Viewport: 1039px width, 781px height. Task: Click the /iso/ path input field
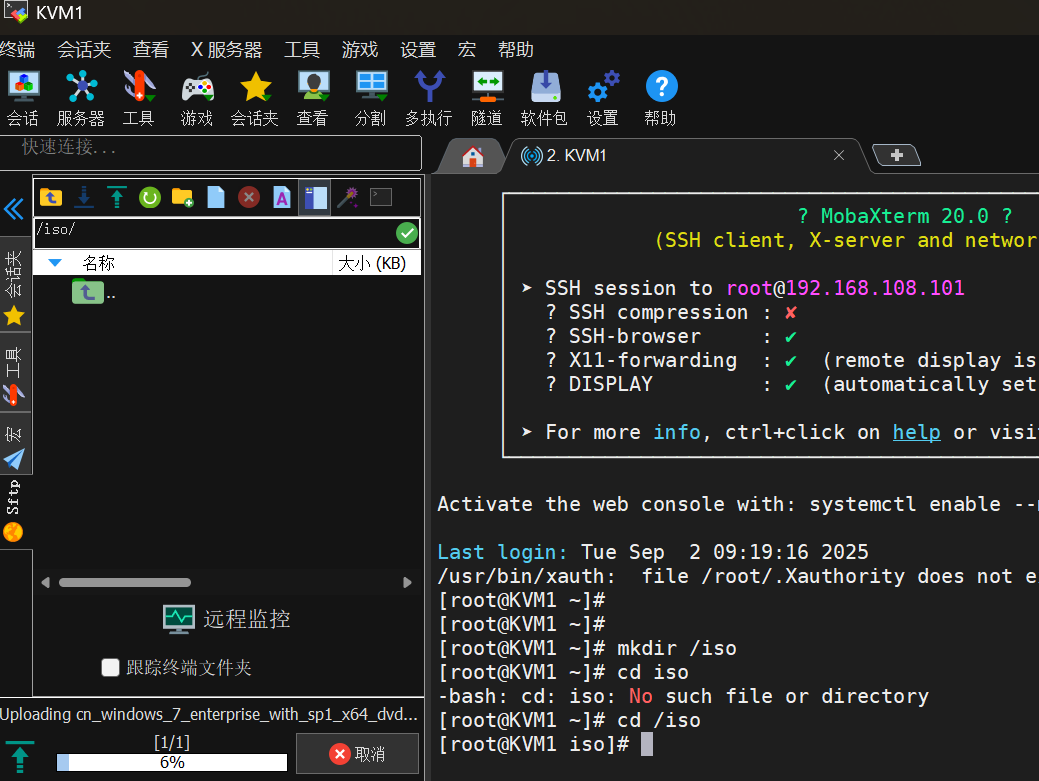coord(215,233)
